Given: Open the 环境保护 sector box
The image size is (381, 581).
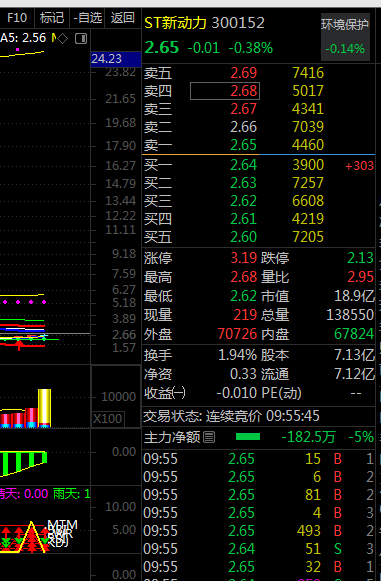Looking at the screenshot, I should tap(345, 37).
